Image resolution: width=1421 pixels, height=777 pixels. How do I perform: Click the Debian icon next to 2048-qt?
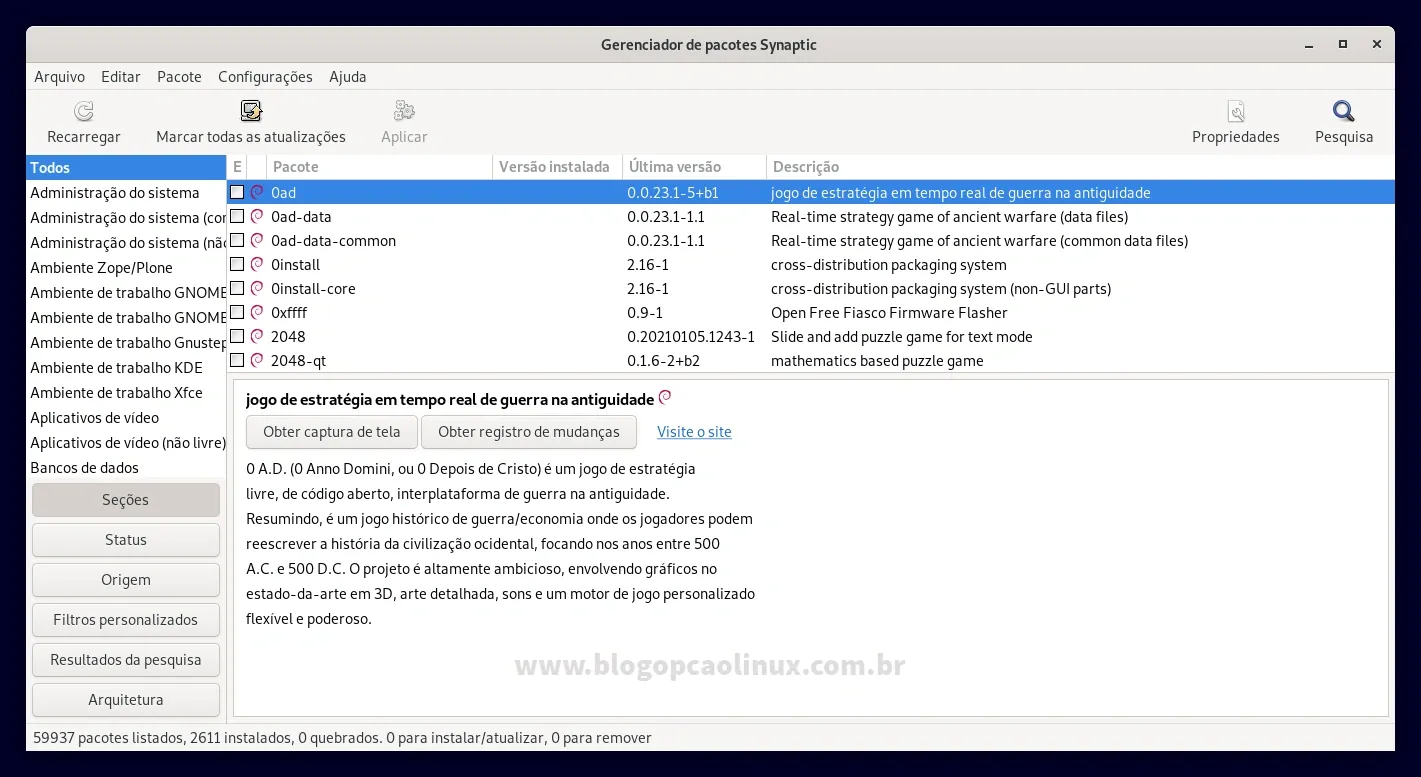click(x=257, y=360)
